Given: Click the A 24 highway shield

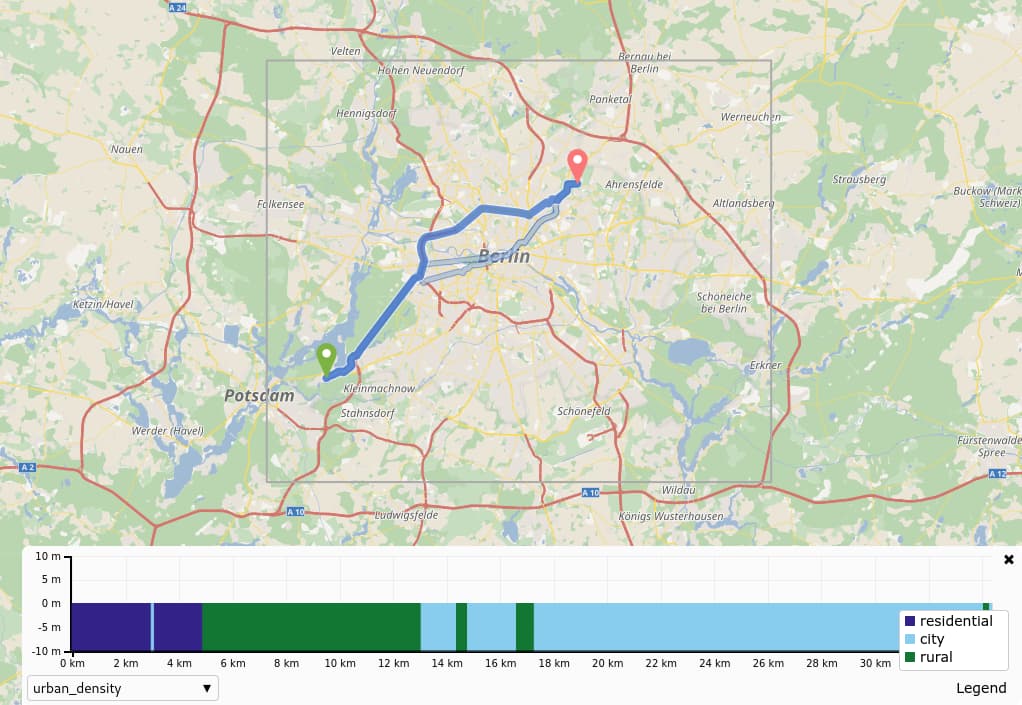Looking at the screenshot, I should tap(177, 8).
